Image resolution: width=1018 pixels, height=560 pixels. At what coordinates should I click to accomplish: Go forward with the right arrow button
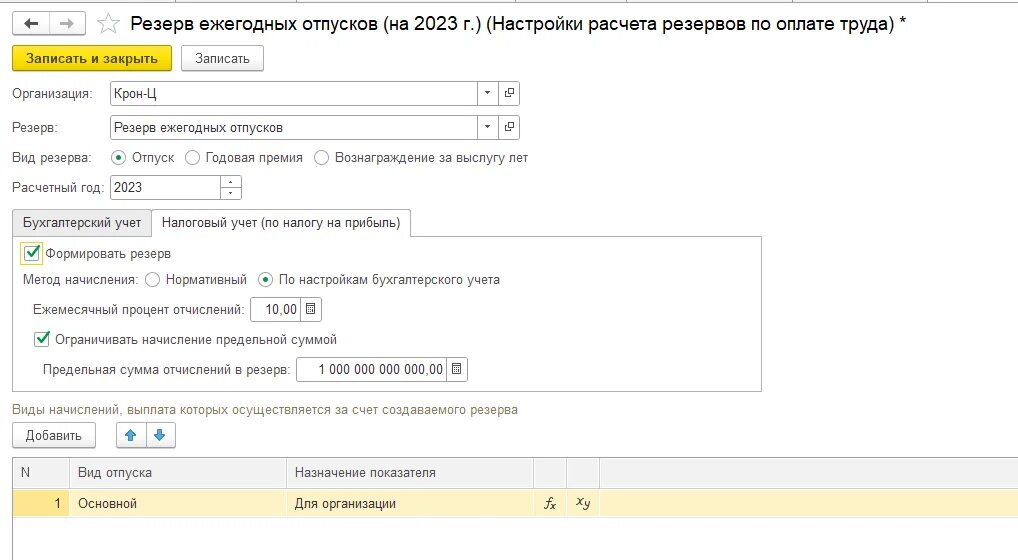(67, 24)
